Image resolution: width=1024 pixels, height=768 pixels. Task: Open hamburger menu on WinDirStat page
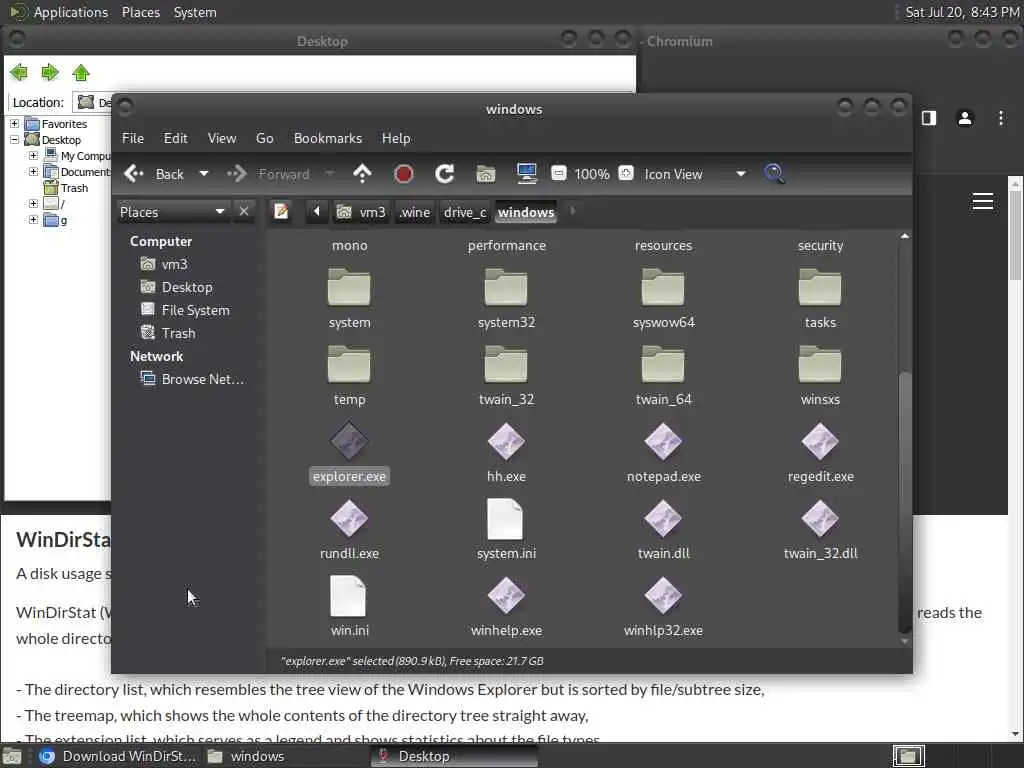(x=983, y=201)
